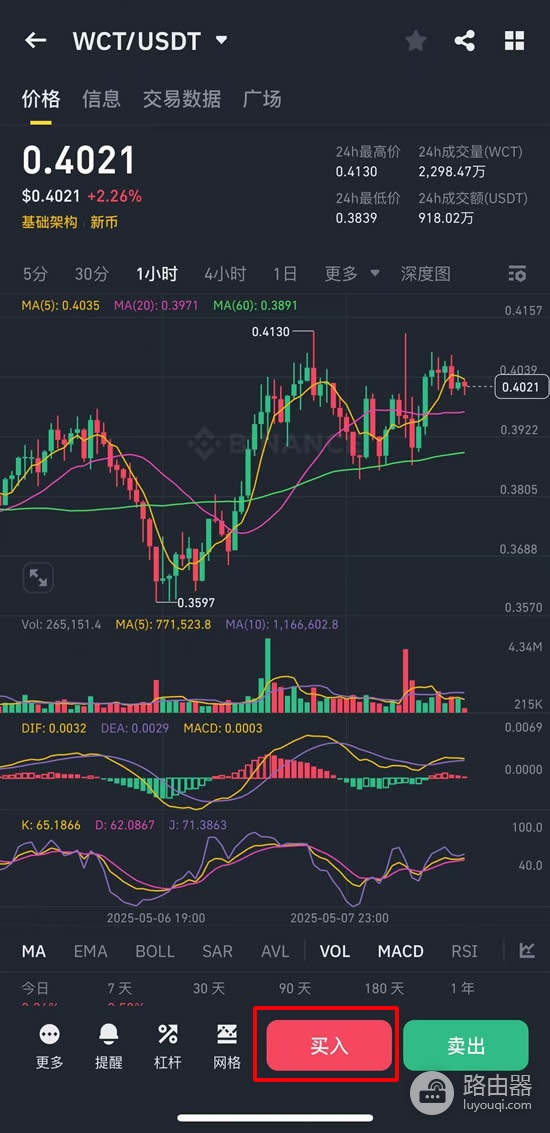This screenshot has height=1133, width=550.
Task: Expand the WCT/USDT pair dropdown arrow
Action: tap(221, 40)
